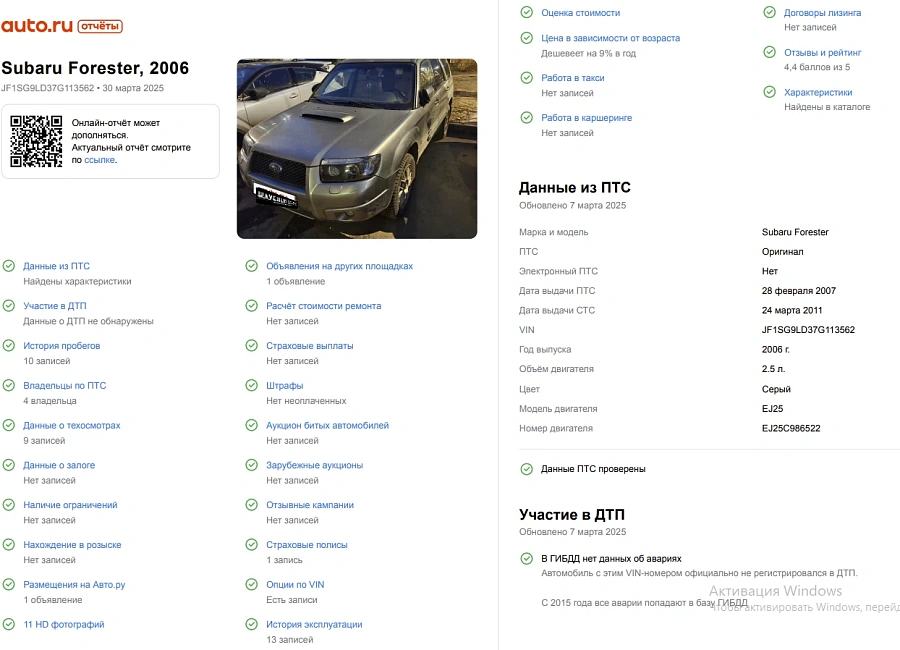Open 'История пробегов' link
Viewport: 900px width, 650px height.
[x=61, y=346]
